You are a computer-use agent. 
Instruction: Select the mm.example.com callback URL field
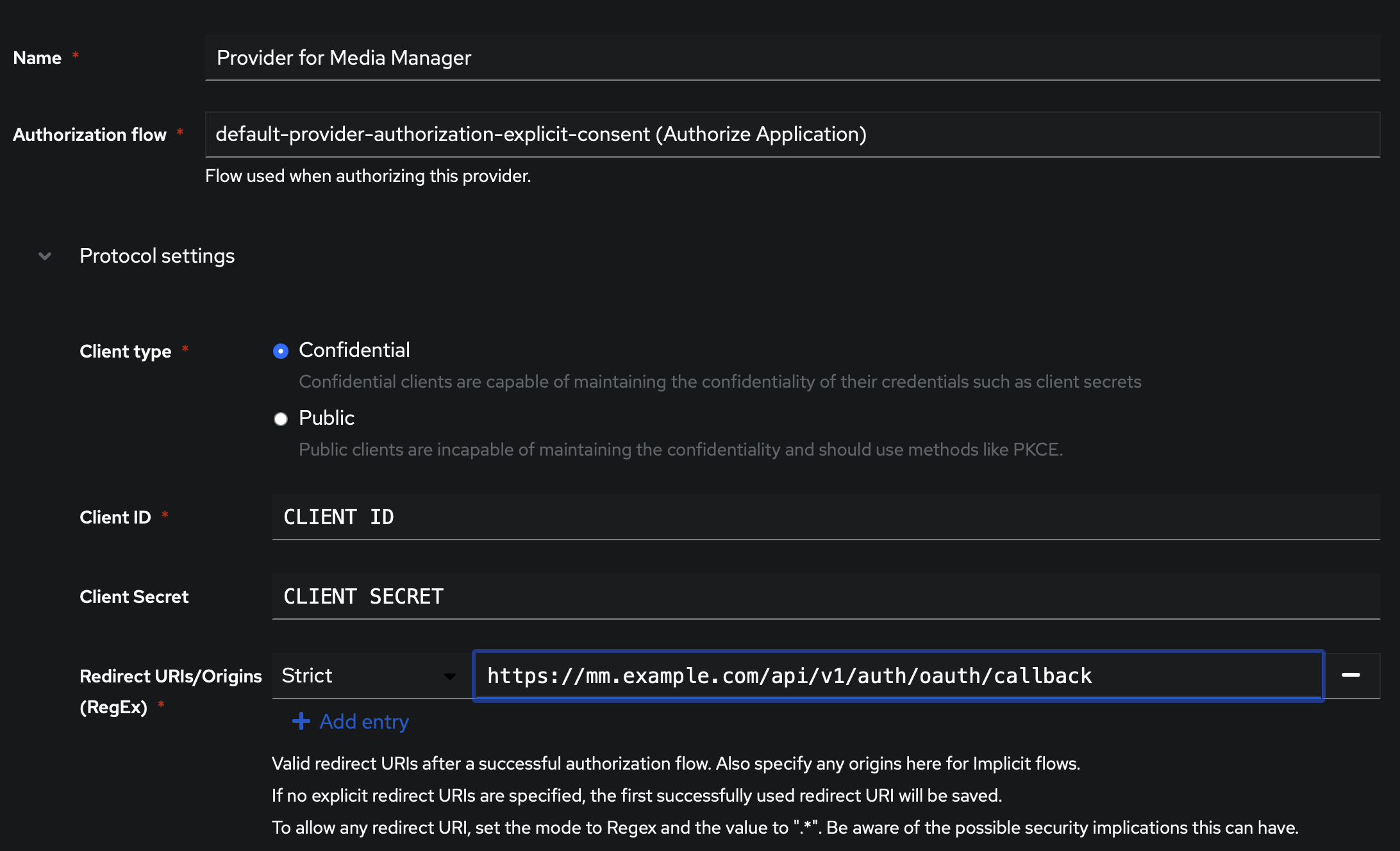click(897, 675)
